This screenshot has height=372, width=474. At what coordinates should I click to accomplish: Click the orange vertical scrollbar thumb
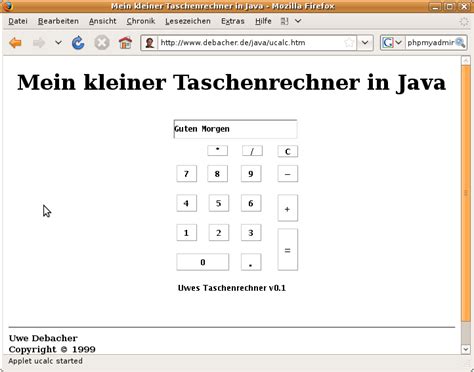pos(466,193)
